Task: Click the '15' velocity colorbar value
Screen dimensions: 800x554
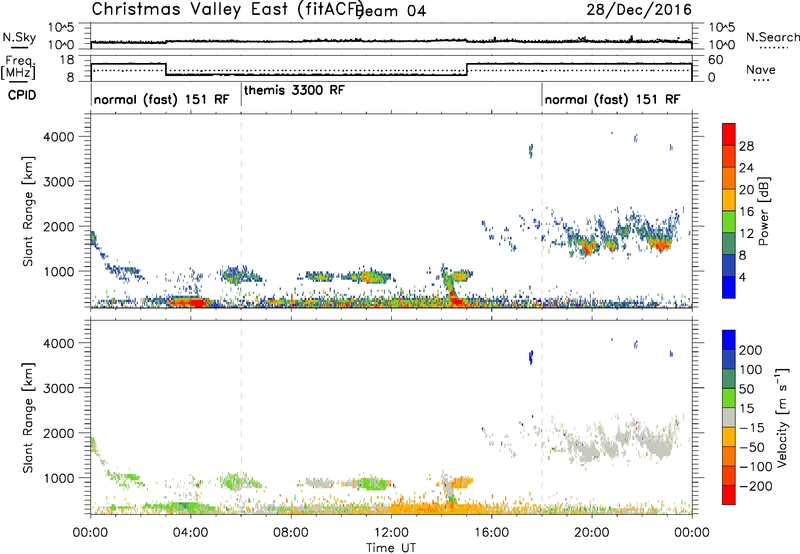Action: 746,408
